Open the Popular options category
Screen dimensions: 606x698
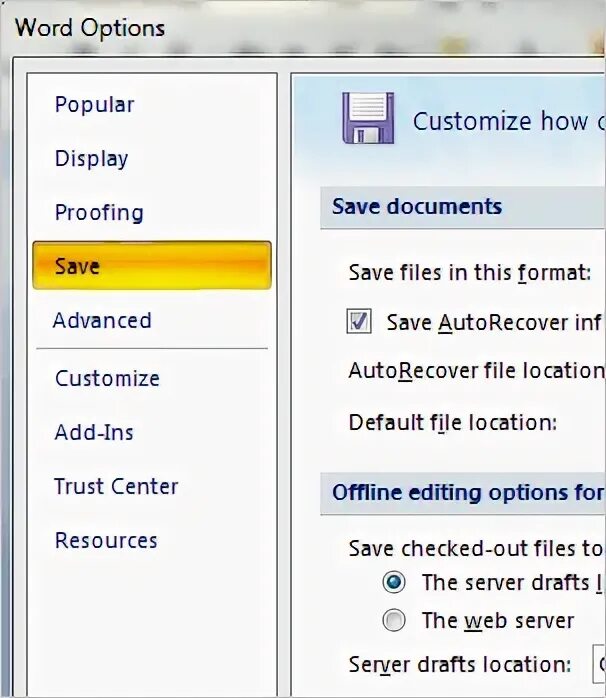tap(94, 105)
